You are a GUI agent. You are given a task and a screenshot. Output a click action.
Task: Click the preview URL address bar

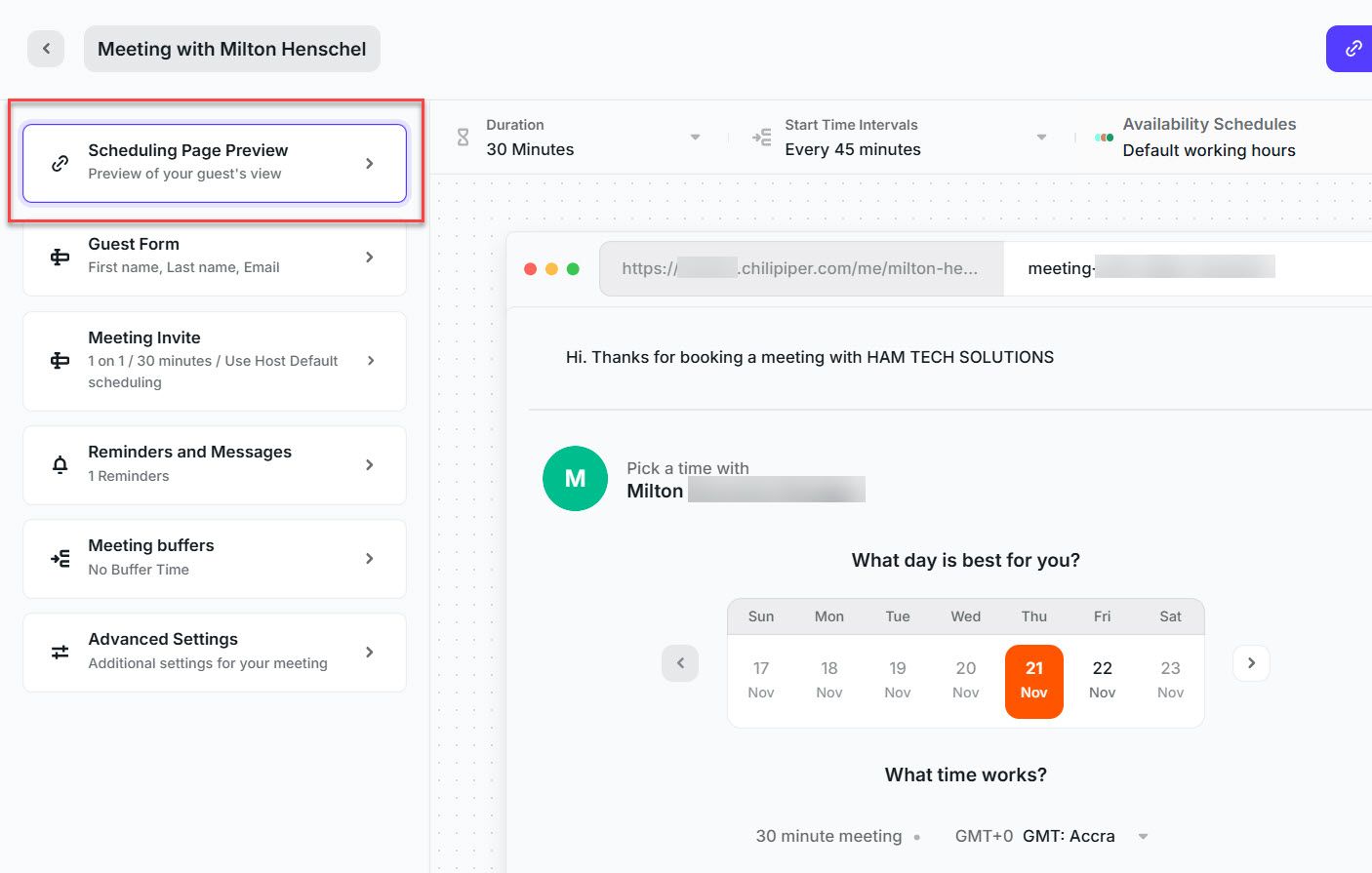click(800, 267)
